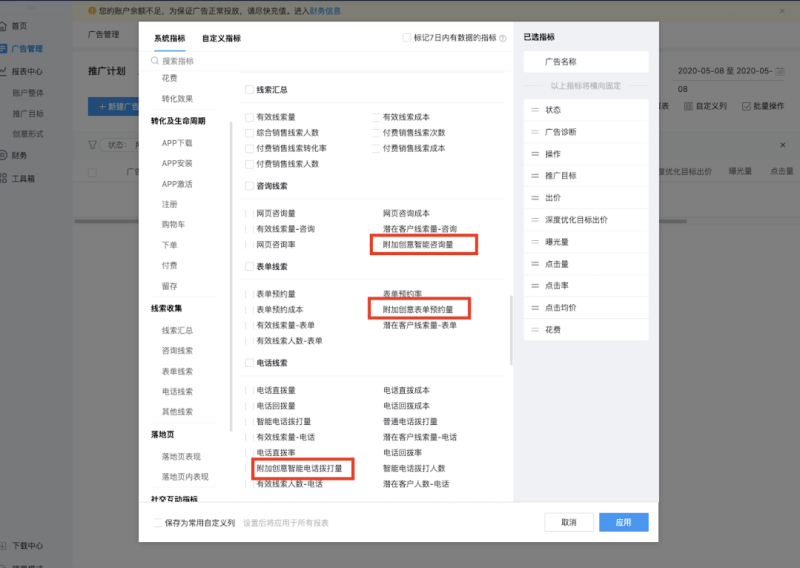Close the filter bar with its x icon
Viewport: 800px width, 568px height.
(x=783, y=145)
